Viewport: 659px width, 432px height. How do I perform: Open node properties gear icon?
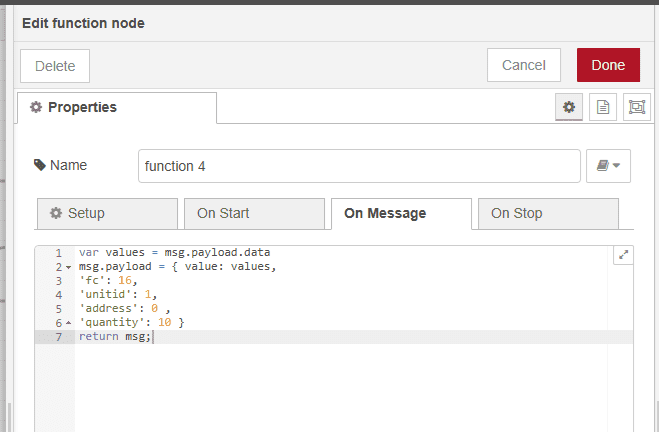[x=569, y=107]
